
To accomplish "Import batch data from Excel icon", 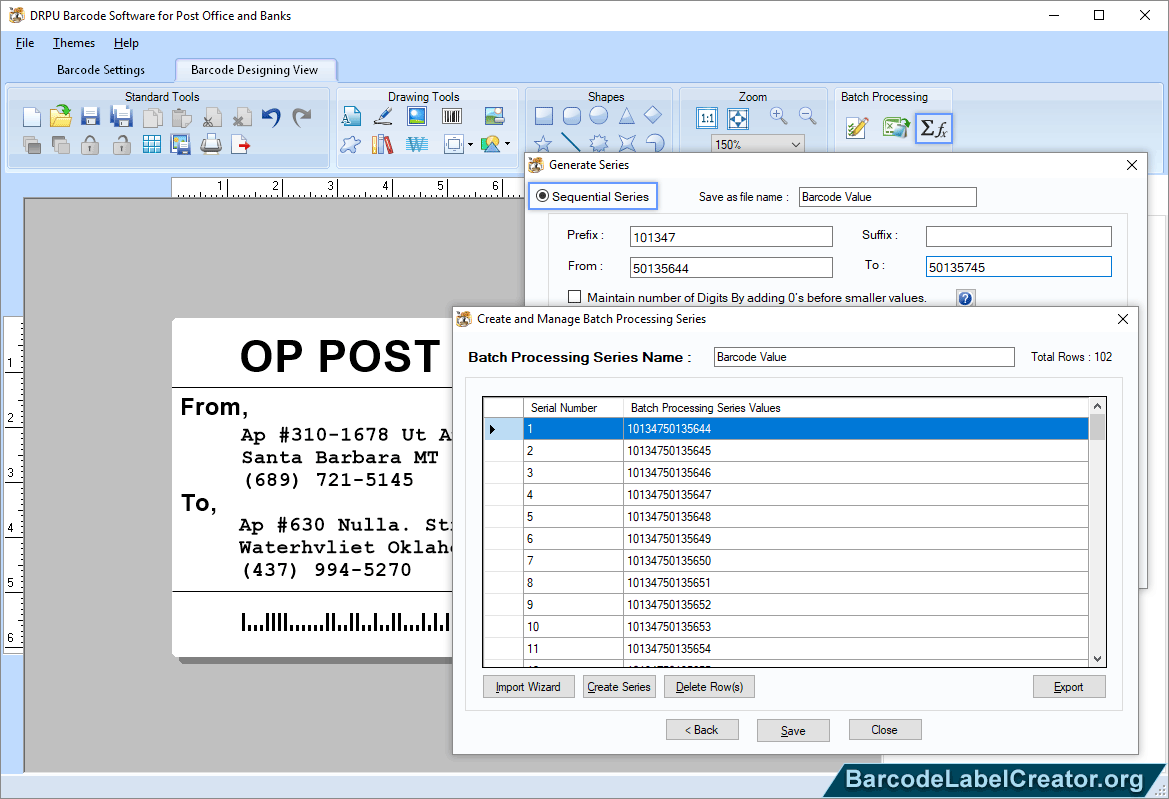I will (x=896, y=128).
